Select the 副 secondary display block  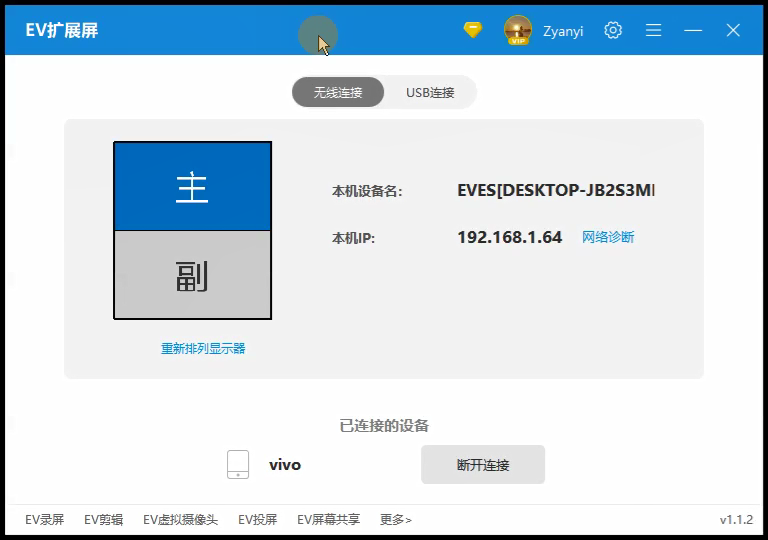tap(192, 275)
